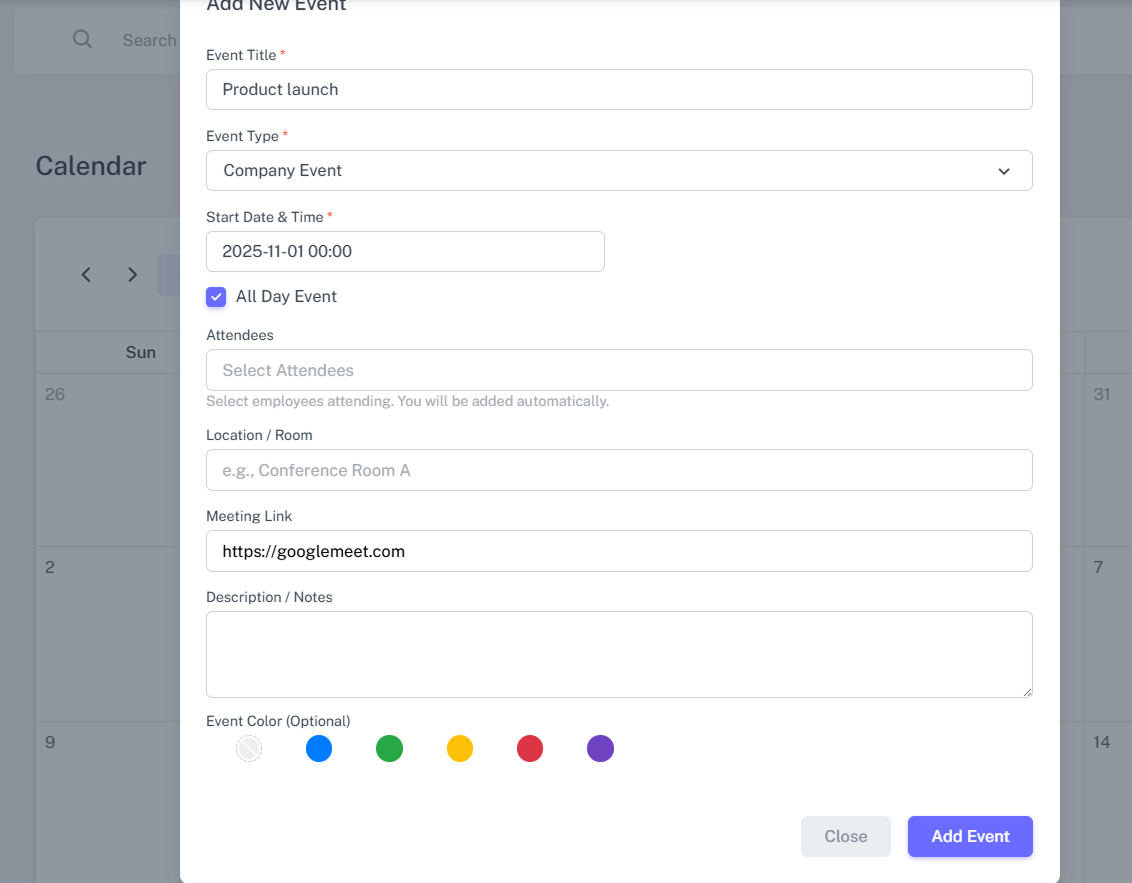Image resolution: width=1132 pixels, height=883 pixels.
Task: Click the Add Event button
Action: pos(969,836)
